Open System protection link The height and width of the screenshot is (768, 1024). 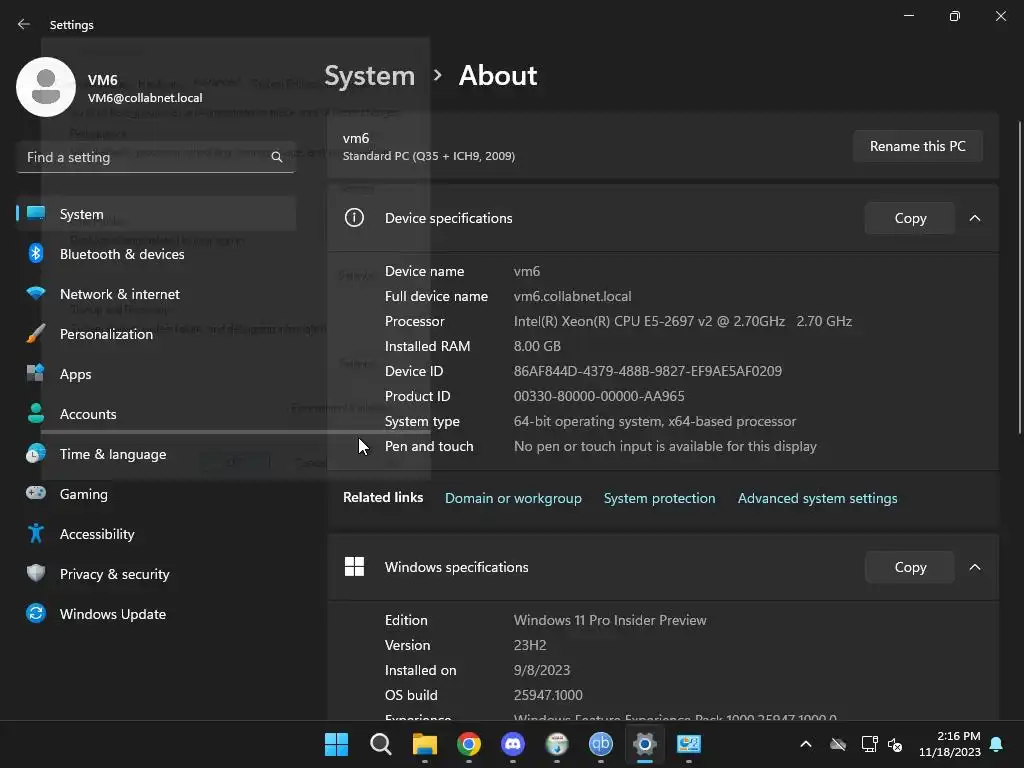point(660,498)
